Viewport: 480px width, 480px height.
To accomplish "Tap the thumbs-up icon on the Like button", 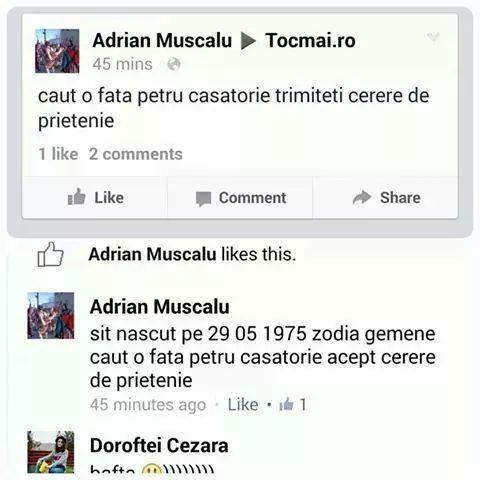I will click(77, 197).
